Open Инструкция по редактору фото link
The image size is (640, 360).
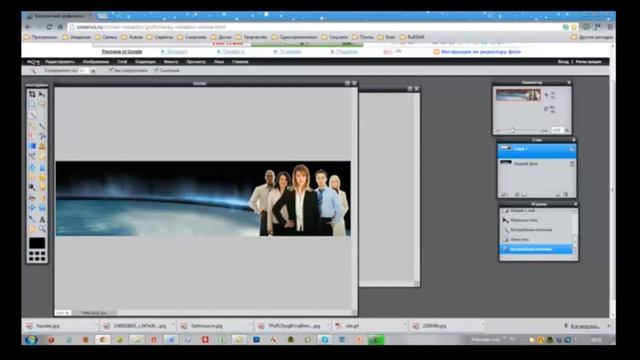coord(480,52)
